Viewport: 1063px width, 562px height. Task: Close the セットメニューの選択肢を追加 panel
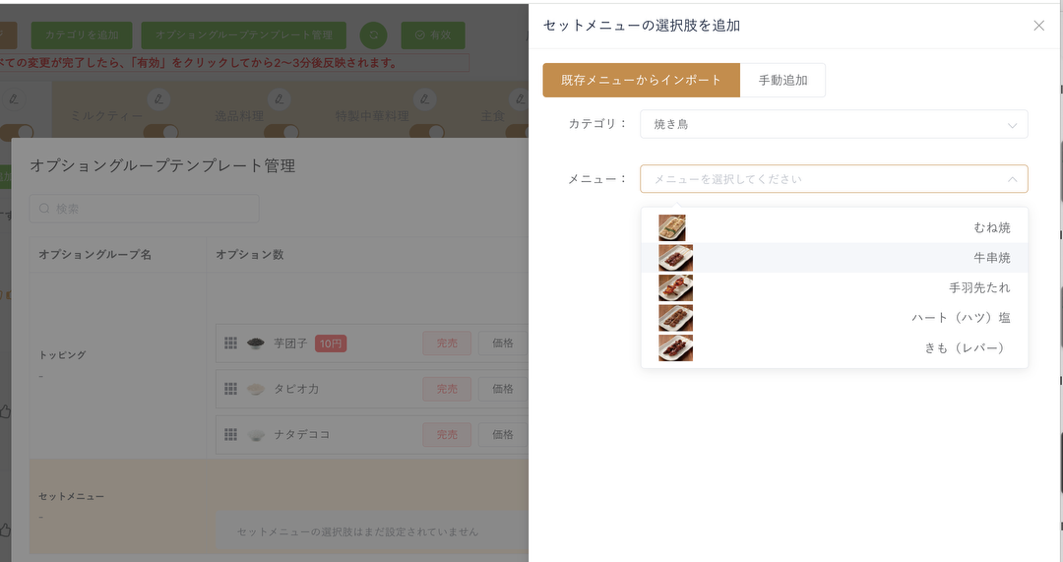pos(1039,26)
